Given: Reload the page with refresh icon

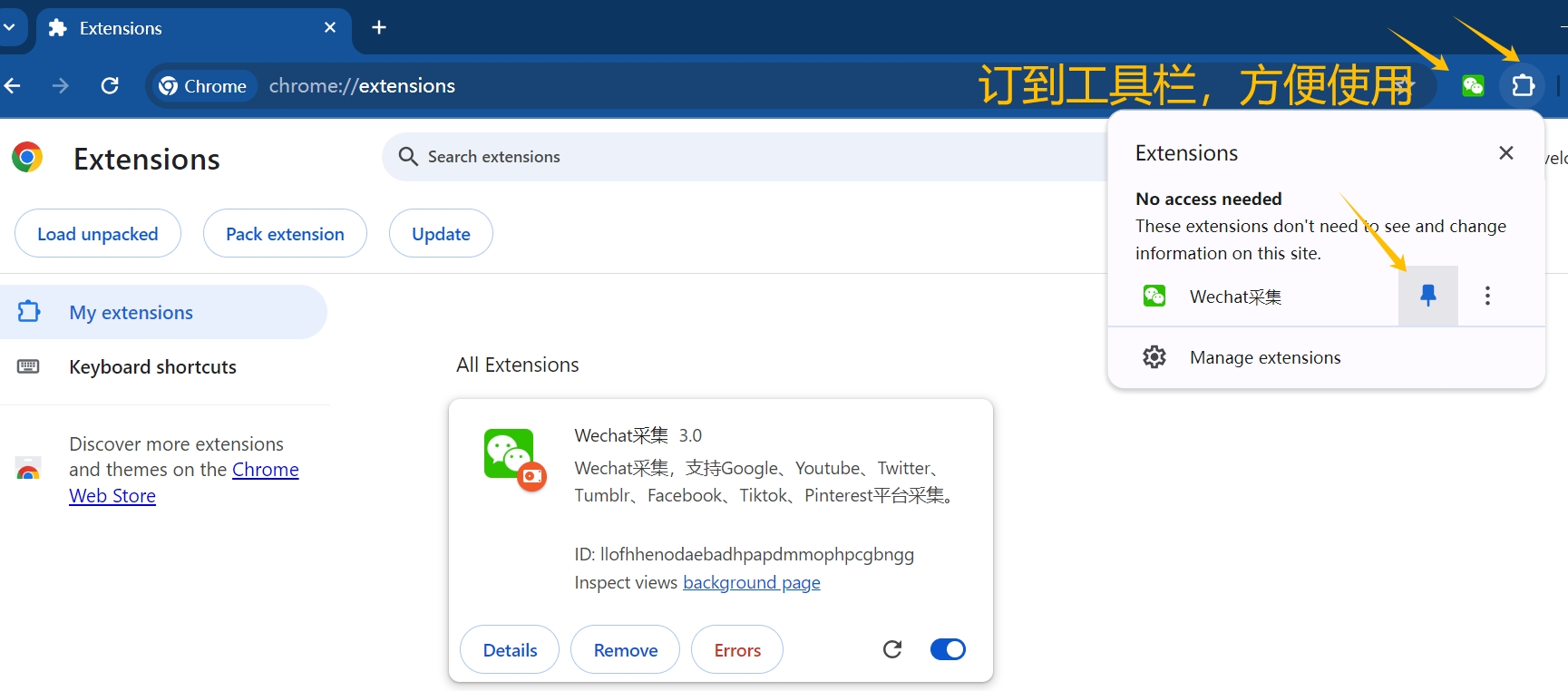Looking at the screenshot, I should 110,86.
